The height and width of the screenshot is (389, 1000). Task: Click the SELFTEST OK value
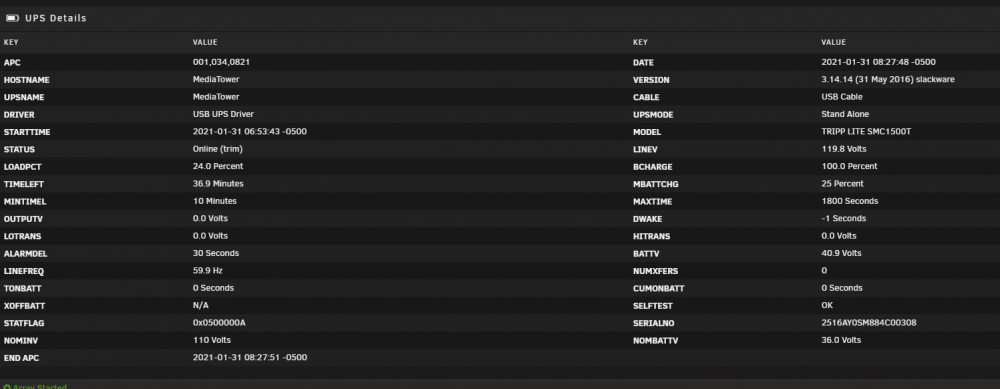coord(827,305)
